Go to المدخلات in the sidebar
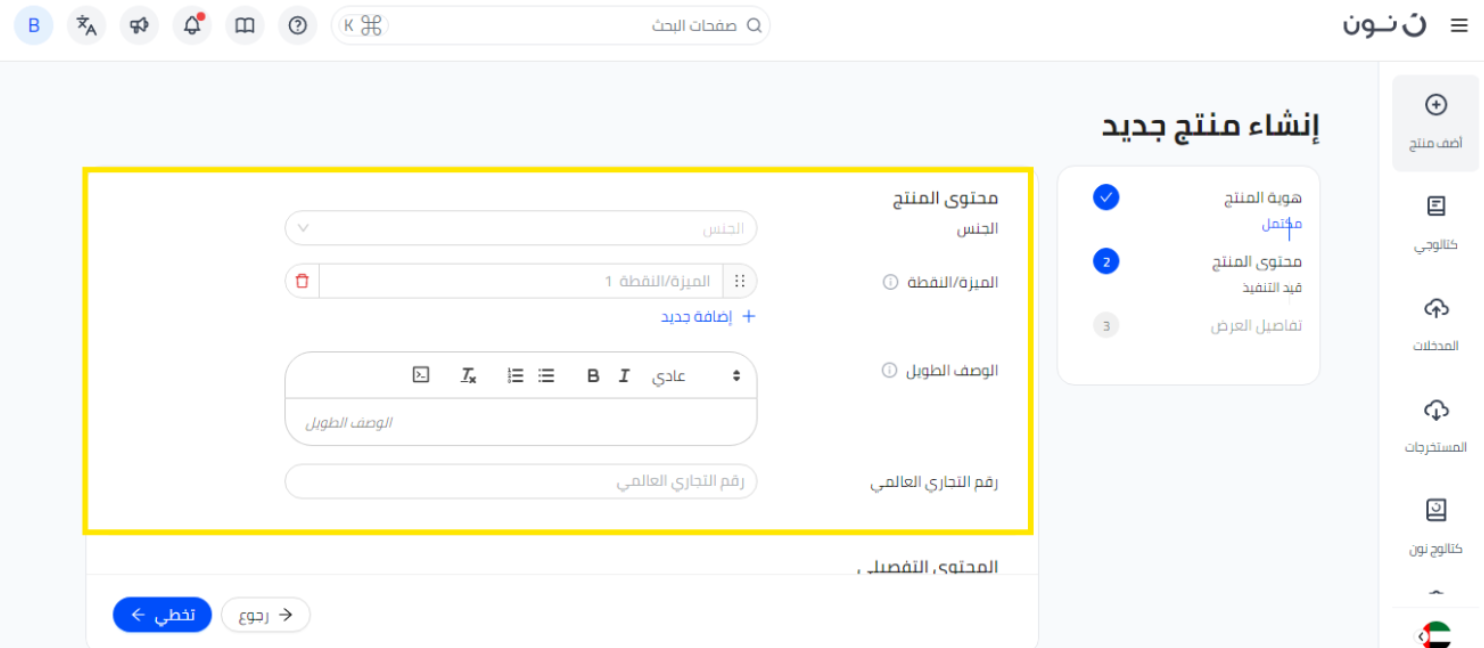Image resolution: width=1484 pixels, height=648 pixels. 1435,324
